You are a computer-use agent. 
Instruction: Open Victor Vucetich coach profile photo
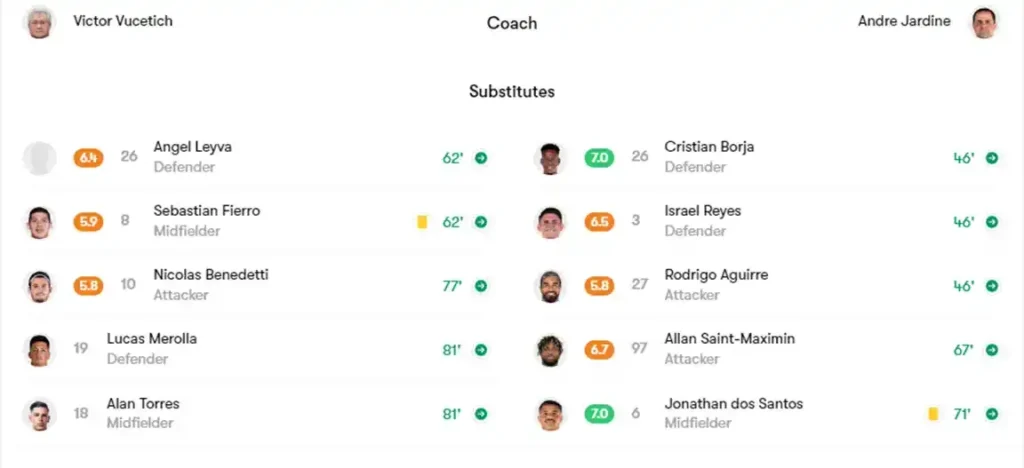click(x=39, y=22)
